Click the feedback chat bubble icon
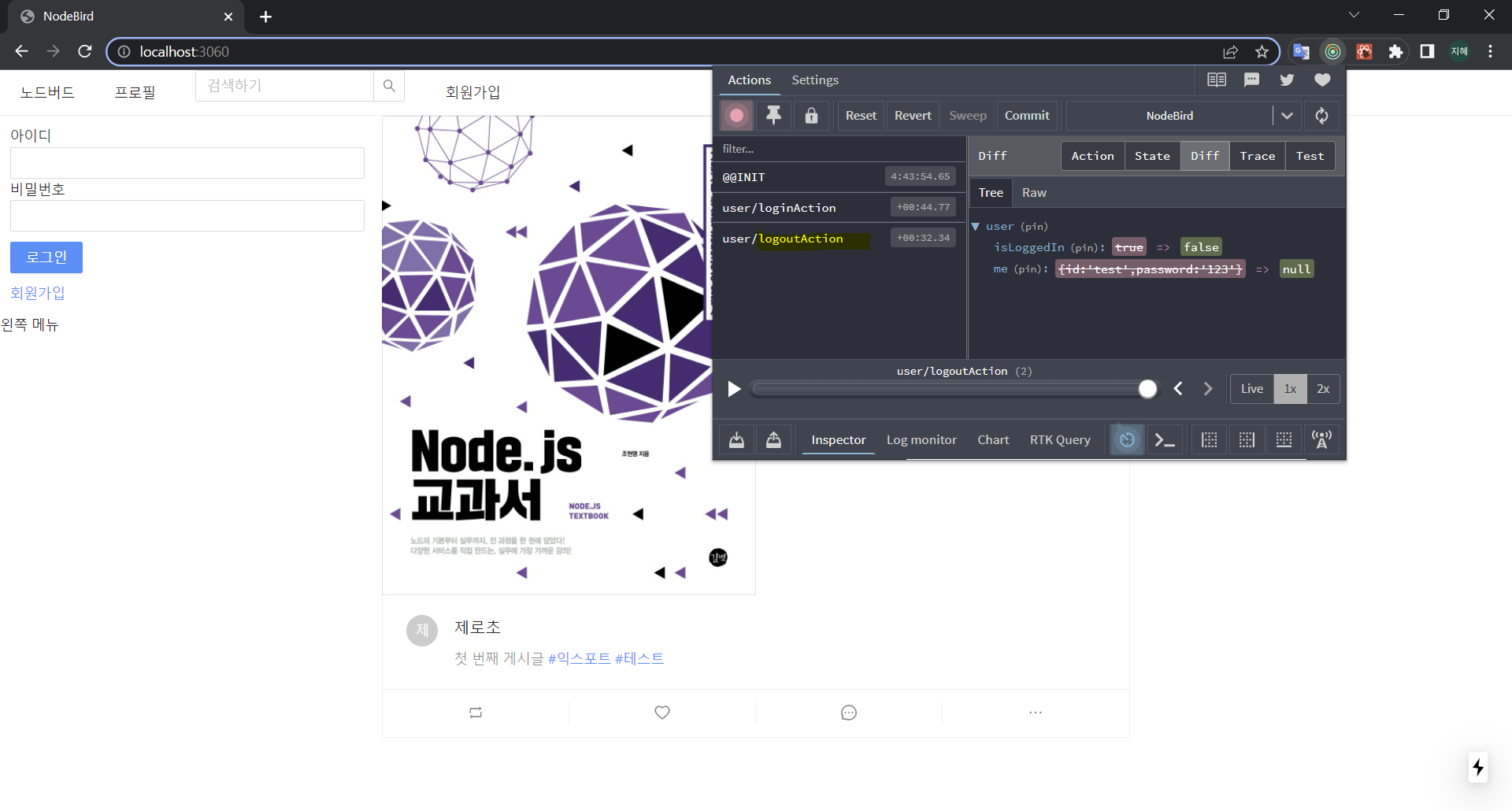 click(x=1251, y=80)
